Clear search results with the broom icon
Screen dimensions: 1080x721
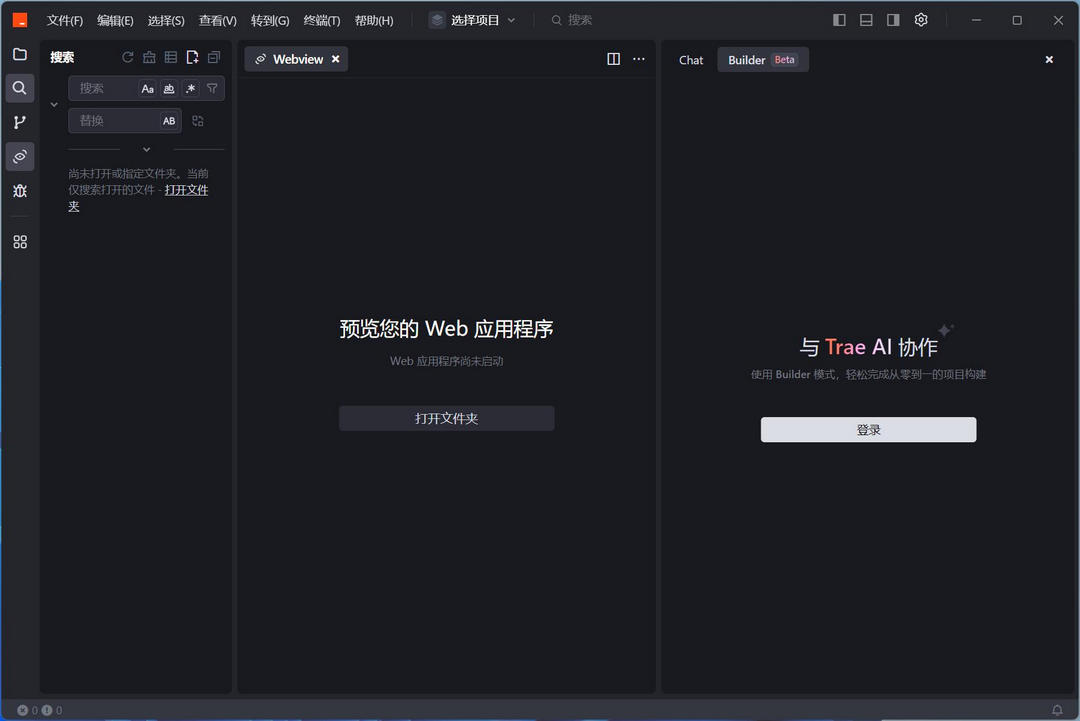click(x=149, y=57)
